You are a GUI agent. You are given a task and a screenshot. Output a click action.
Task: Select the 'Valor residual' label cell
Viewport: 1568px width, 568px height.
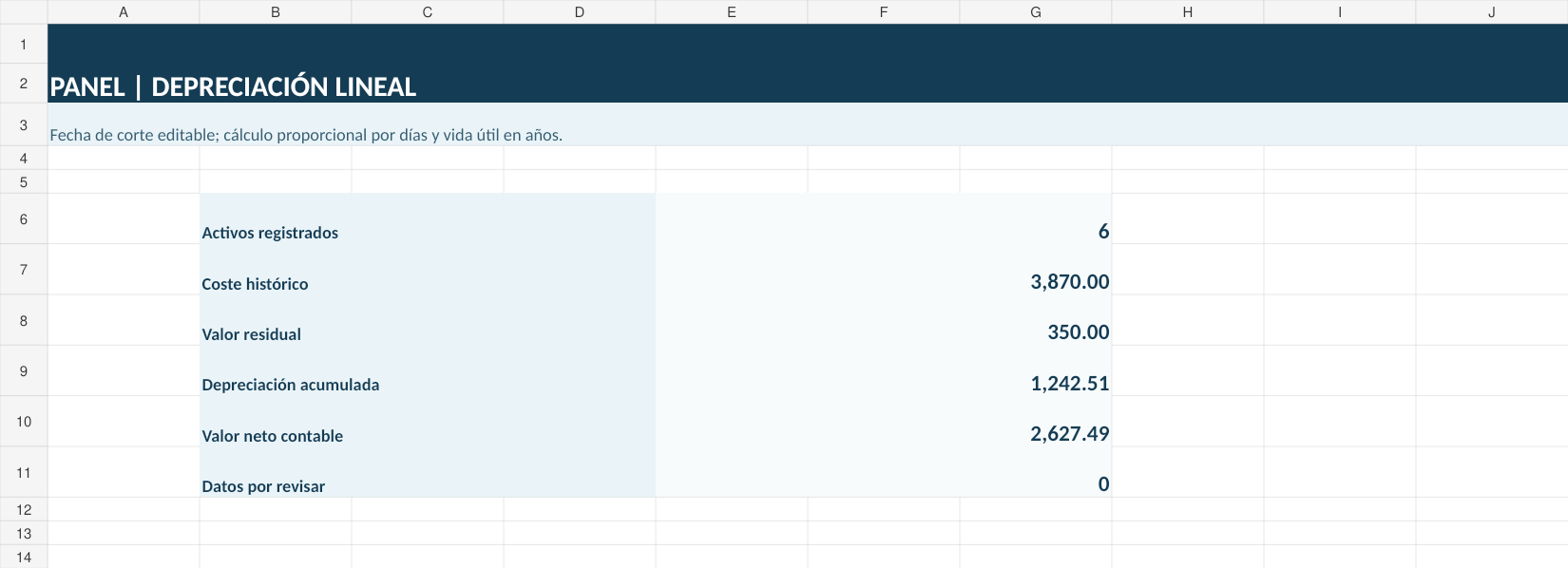click(x=428, y=320)
